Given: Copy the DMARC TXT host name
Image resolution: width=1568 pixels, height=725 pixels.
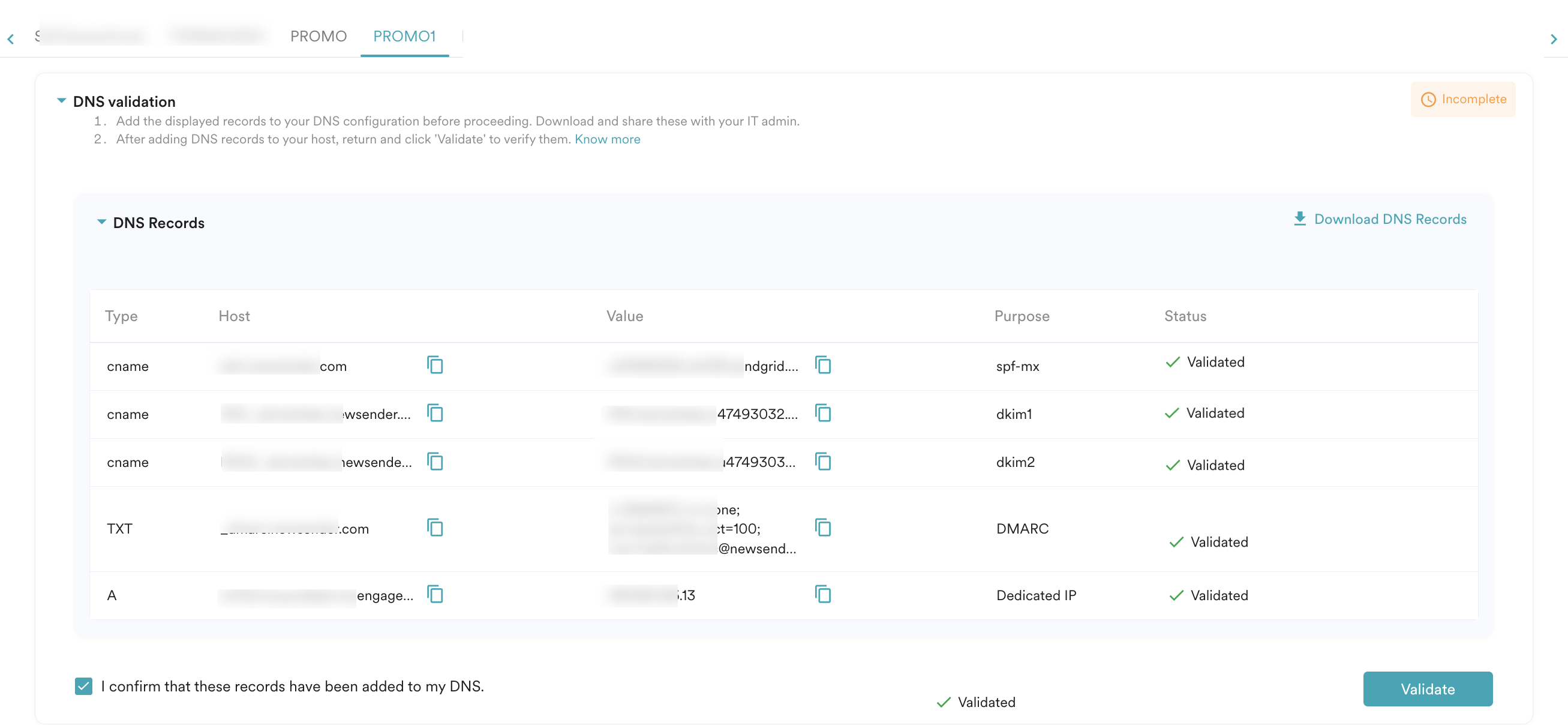Looking at the screenshot, I should pyautogui.click(x=435, y=528).
